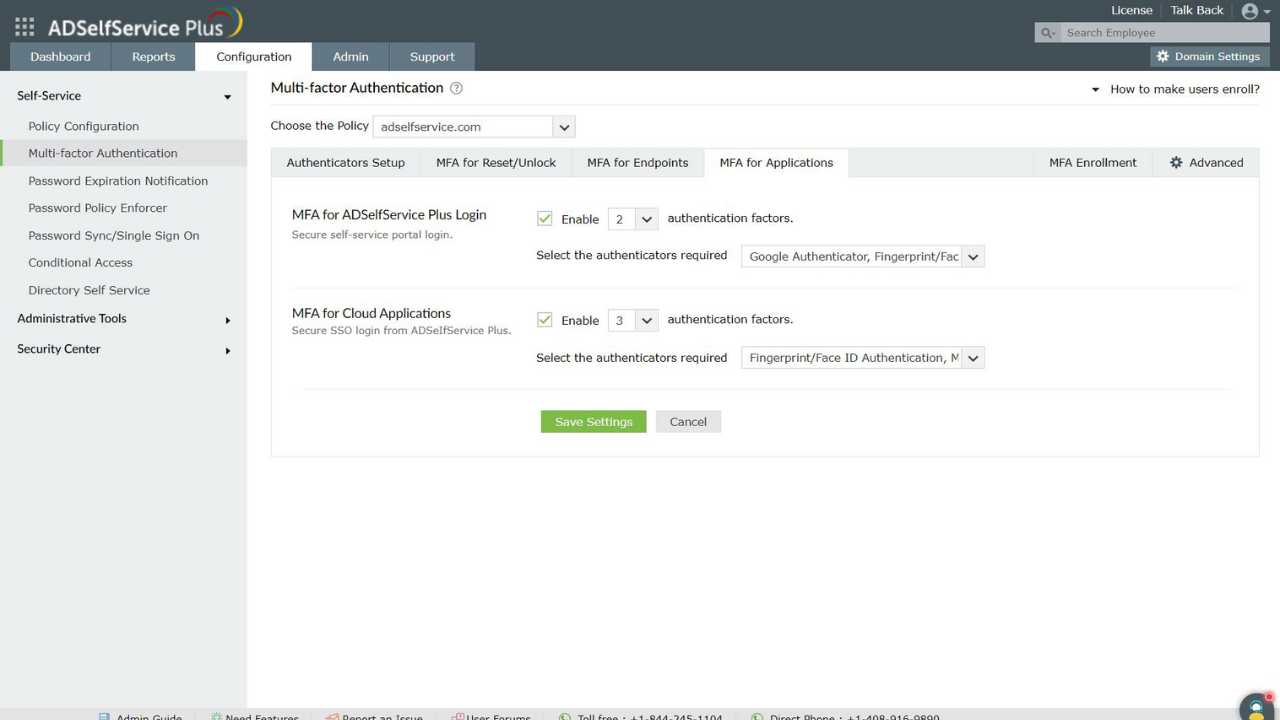
Task: Click the ADSelfService Plus logo
Action: click(x=145, y=24)
